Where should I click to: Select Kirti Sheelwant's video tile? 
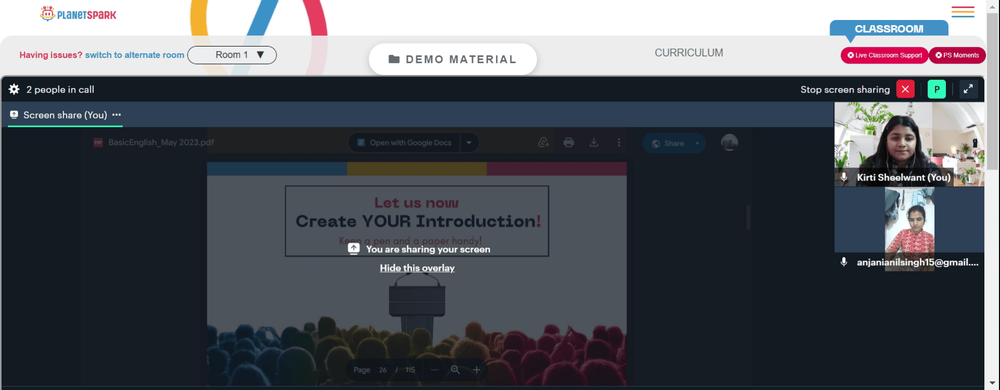[909, 144]
